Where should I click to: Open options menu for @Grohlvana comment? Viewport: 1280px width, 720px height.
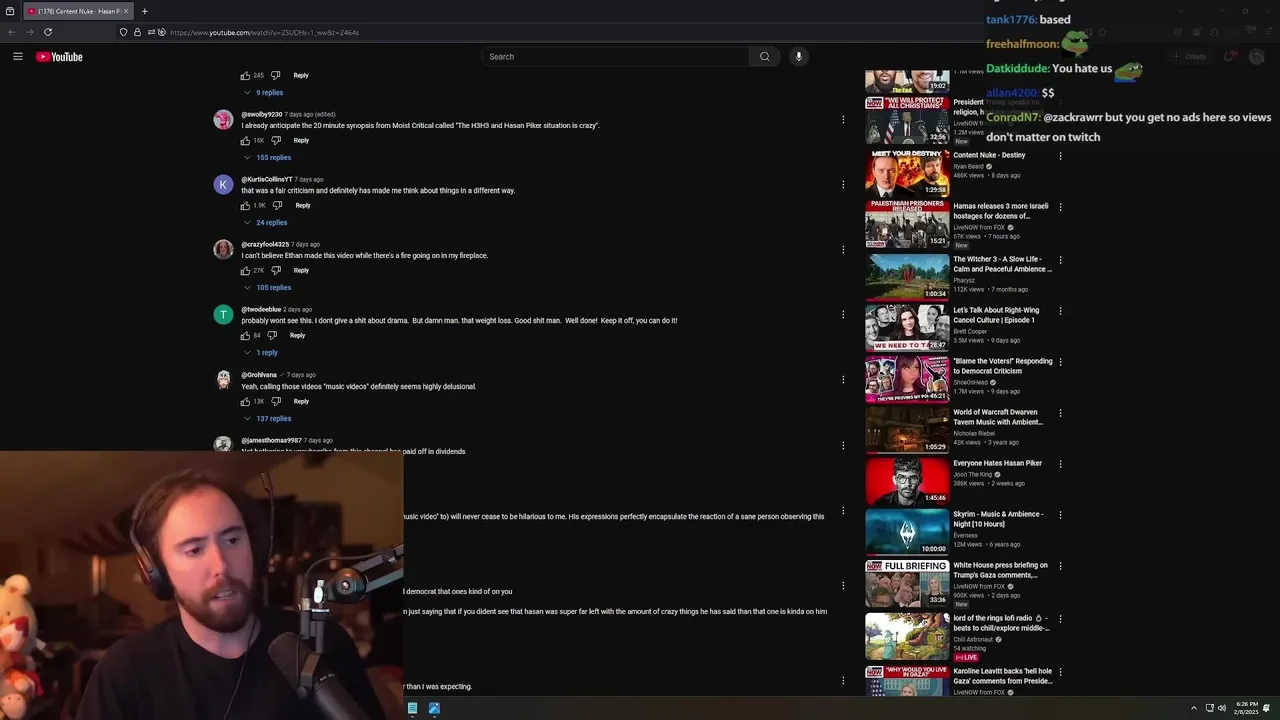[x=843, y=380]
